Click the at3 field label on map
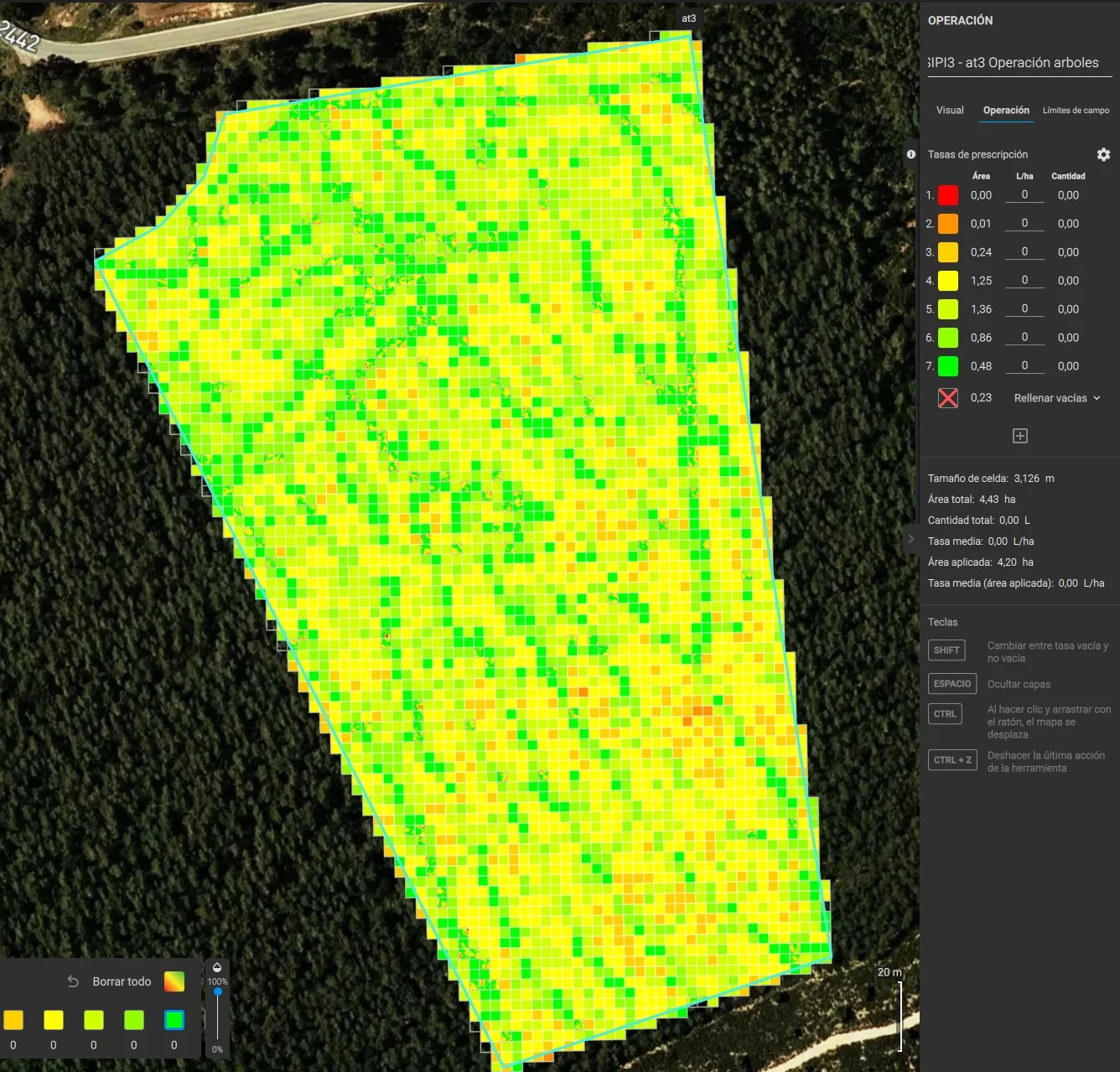1120x1072 pixels. (688, 18)
